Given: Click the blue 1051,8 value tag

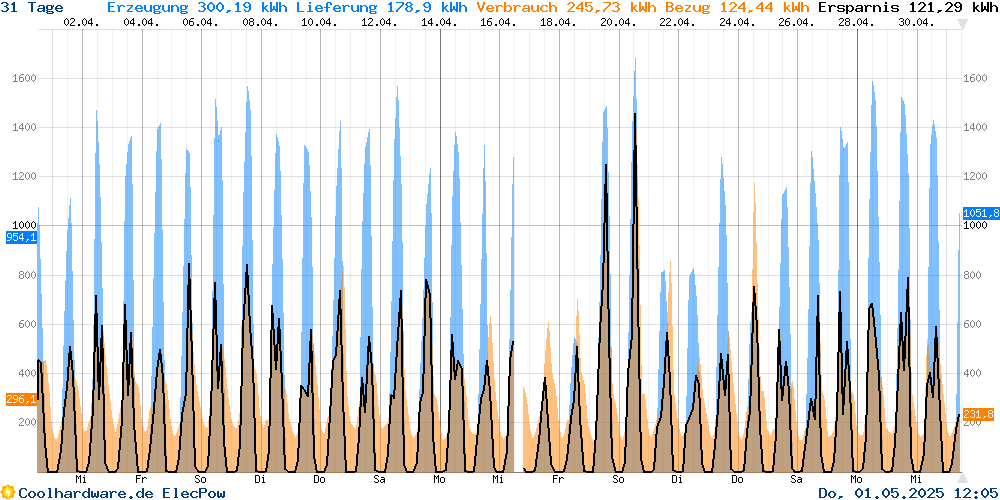Looking at the screenshot, I should tap(980, 214).
